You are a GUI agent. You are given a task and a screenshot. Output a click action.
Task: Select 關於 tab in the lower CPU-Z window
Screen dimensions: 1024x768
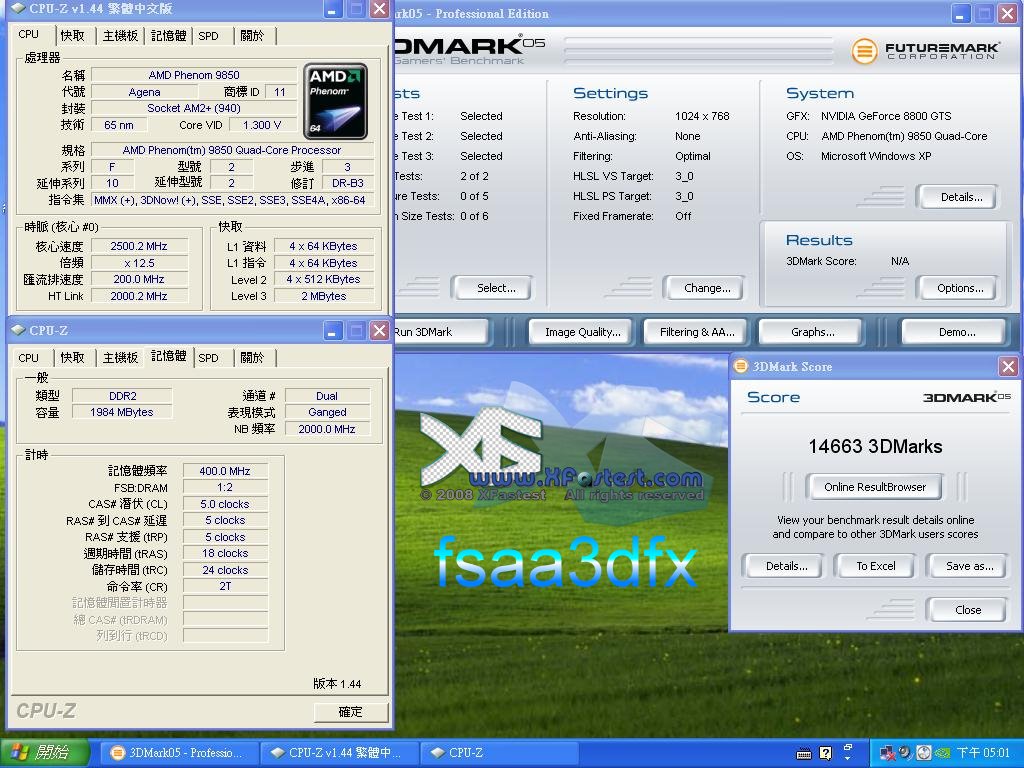pos(252,358)
